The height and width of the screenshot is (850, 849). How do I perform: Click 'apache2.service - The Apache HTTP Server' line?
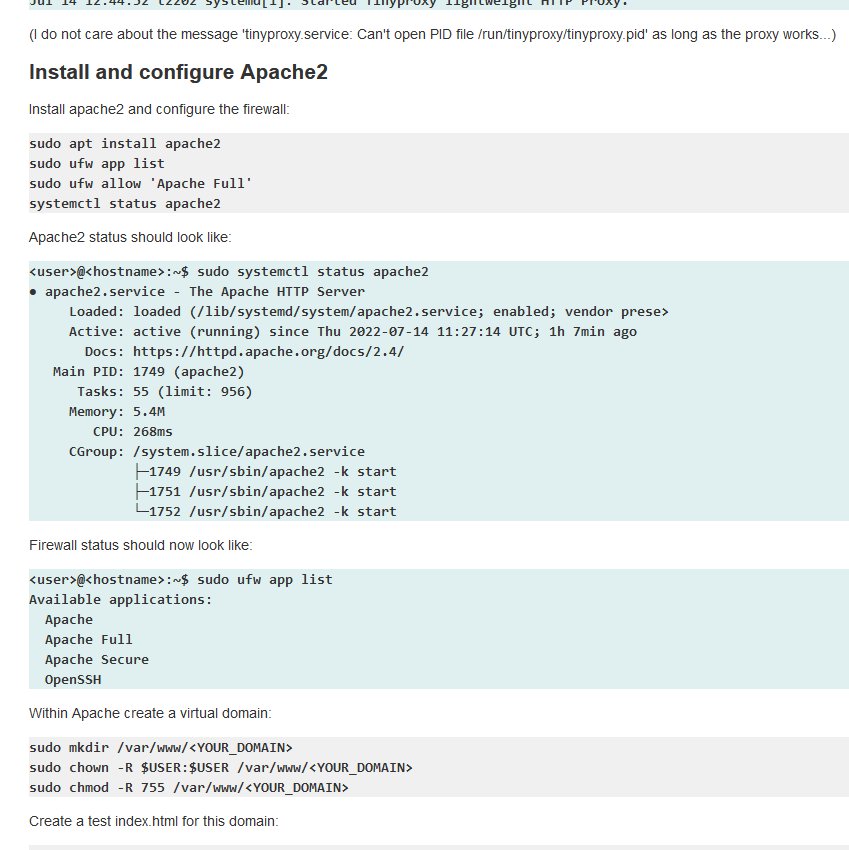coord(197,292)
